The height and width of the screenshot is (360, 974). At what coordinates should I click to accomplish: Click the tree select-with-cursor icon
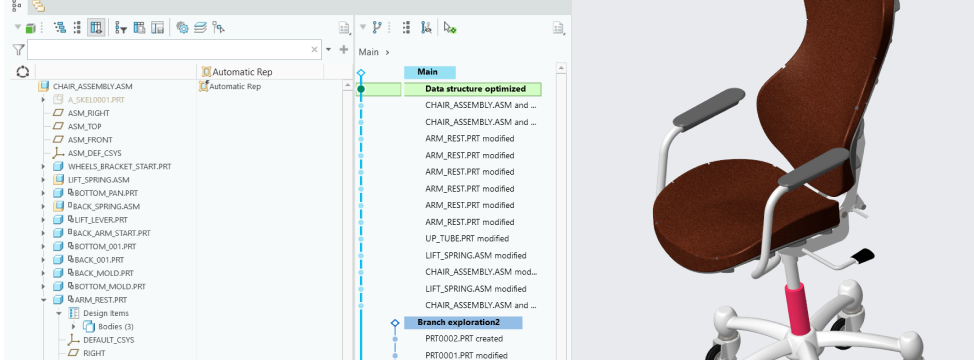click(x=218, y=28)
